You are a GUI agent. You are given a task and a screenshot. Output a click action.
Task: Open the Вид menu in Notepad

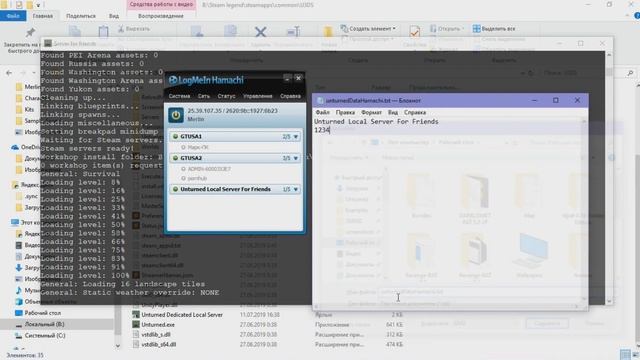393,112
